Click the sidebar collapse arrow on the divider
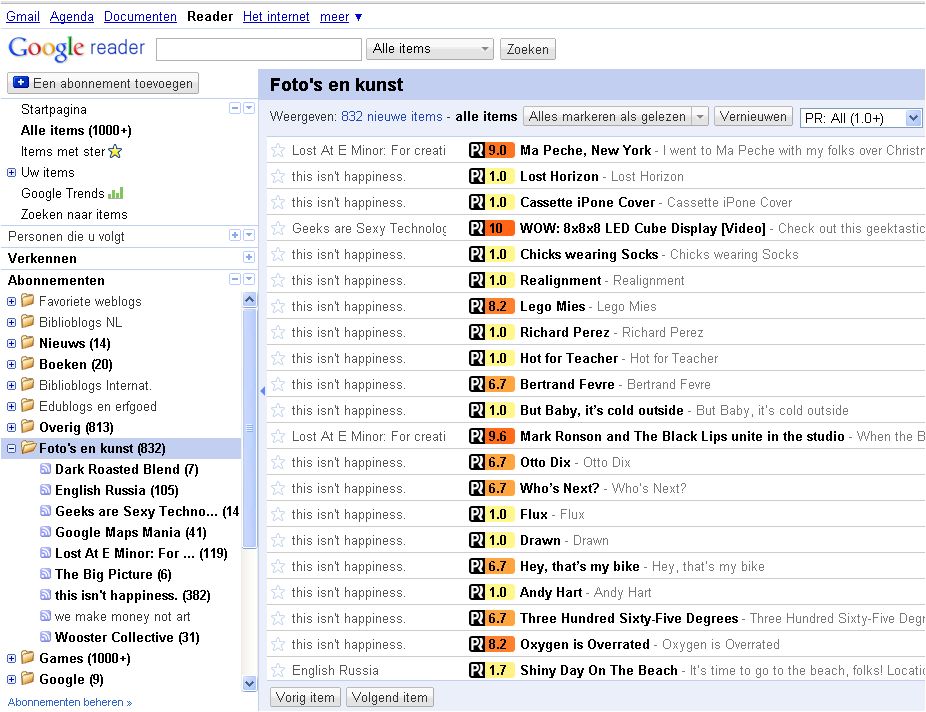 point(262,390)
